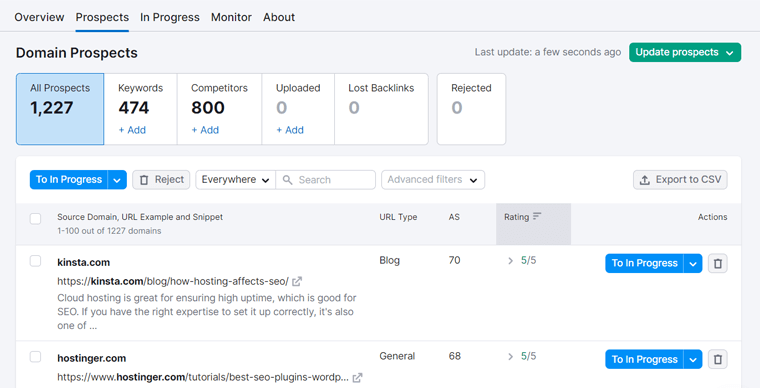This screenshot has width=760, height=388.
Task: Move kinsta.com To In Progress
Action: [x=644, y=264]
